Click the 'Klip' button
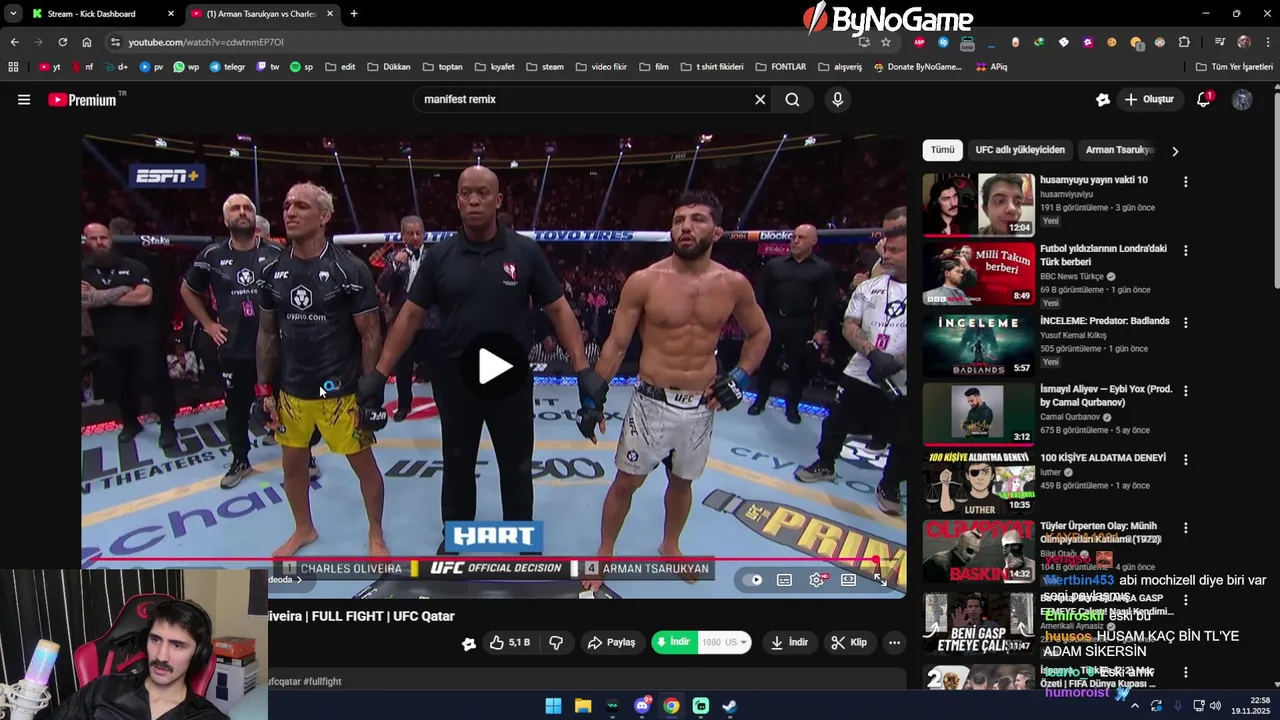Image resolution: width=1280 pixels, height=720 pixels. pyautogui.click(x=849, y=643)
